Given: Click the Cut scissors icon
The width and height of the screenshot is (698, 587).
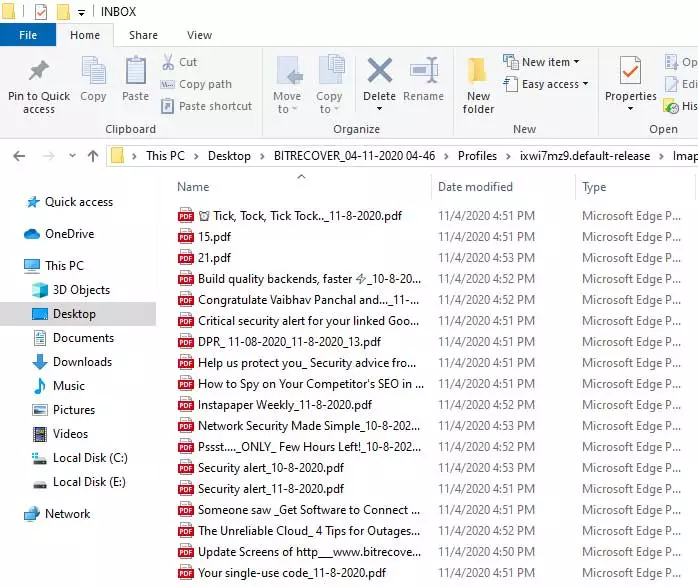Looking at the screenshot, I should click(x=168, y=62).
